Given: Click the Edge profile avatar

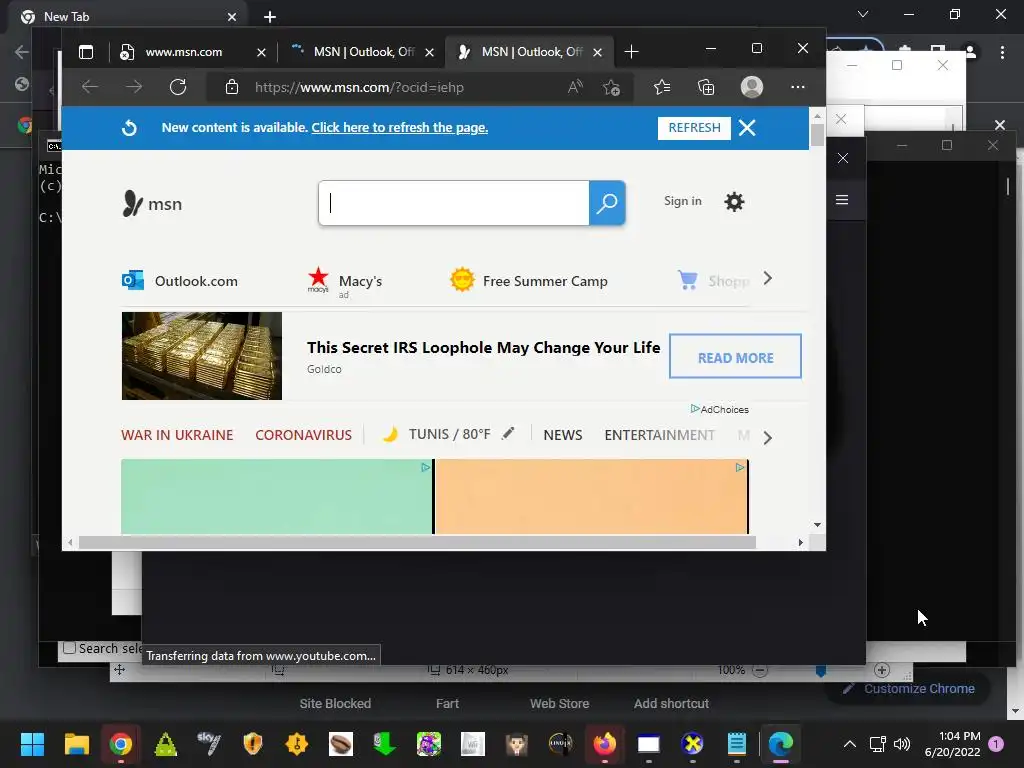Looking at the screenshot, I should coord(752,87).
